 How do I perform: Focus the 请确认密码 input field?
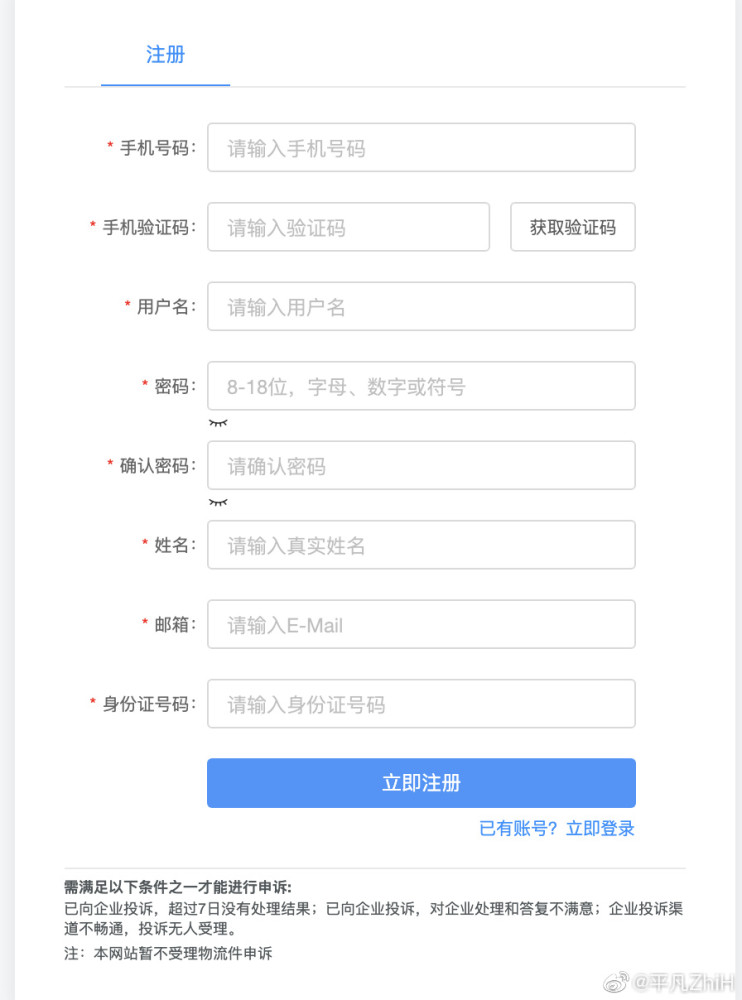[421, 466]
